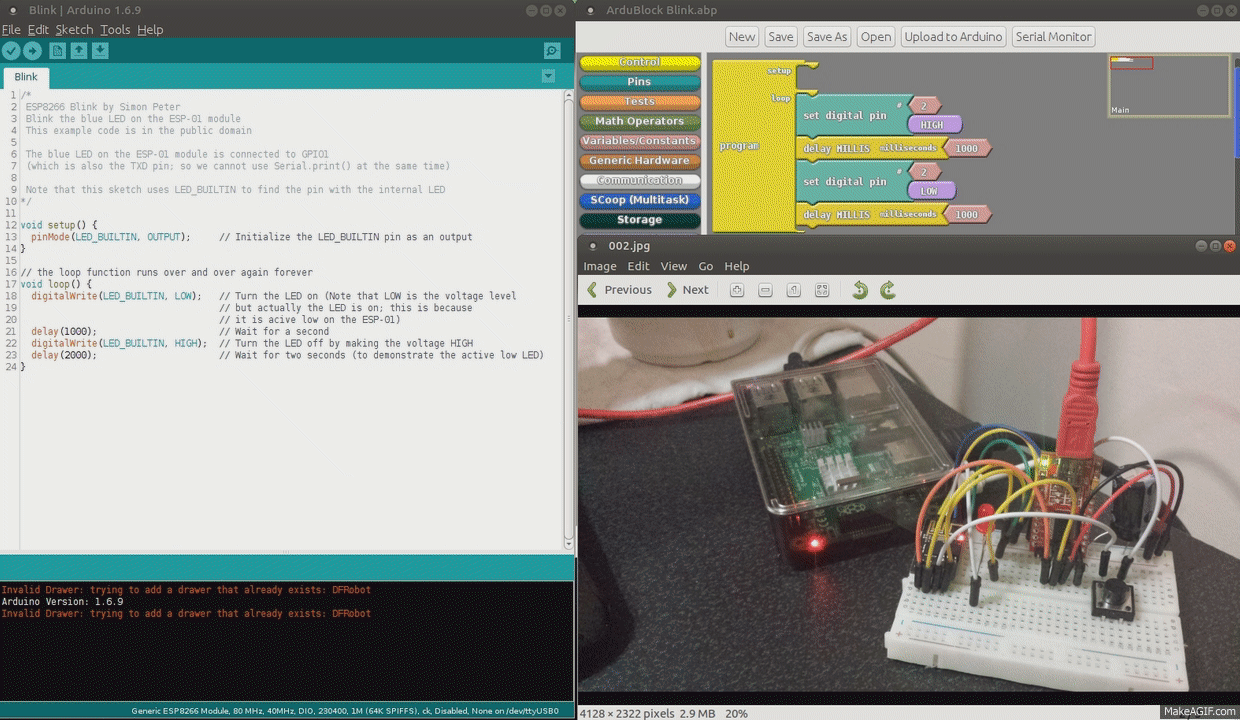Select the purple HIGH value block
Viewport: 1240px width, 720px height.
point(933,124)
